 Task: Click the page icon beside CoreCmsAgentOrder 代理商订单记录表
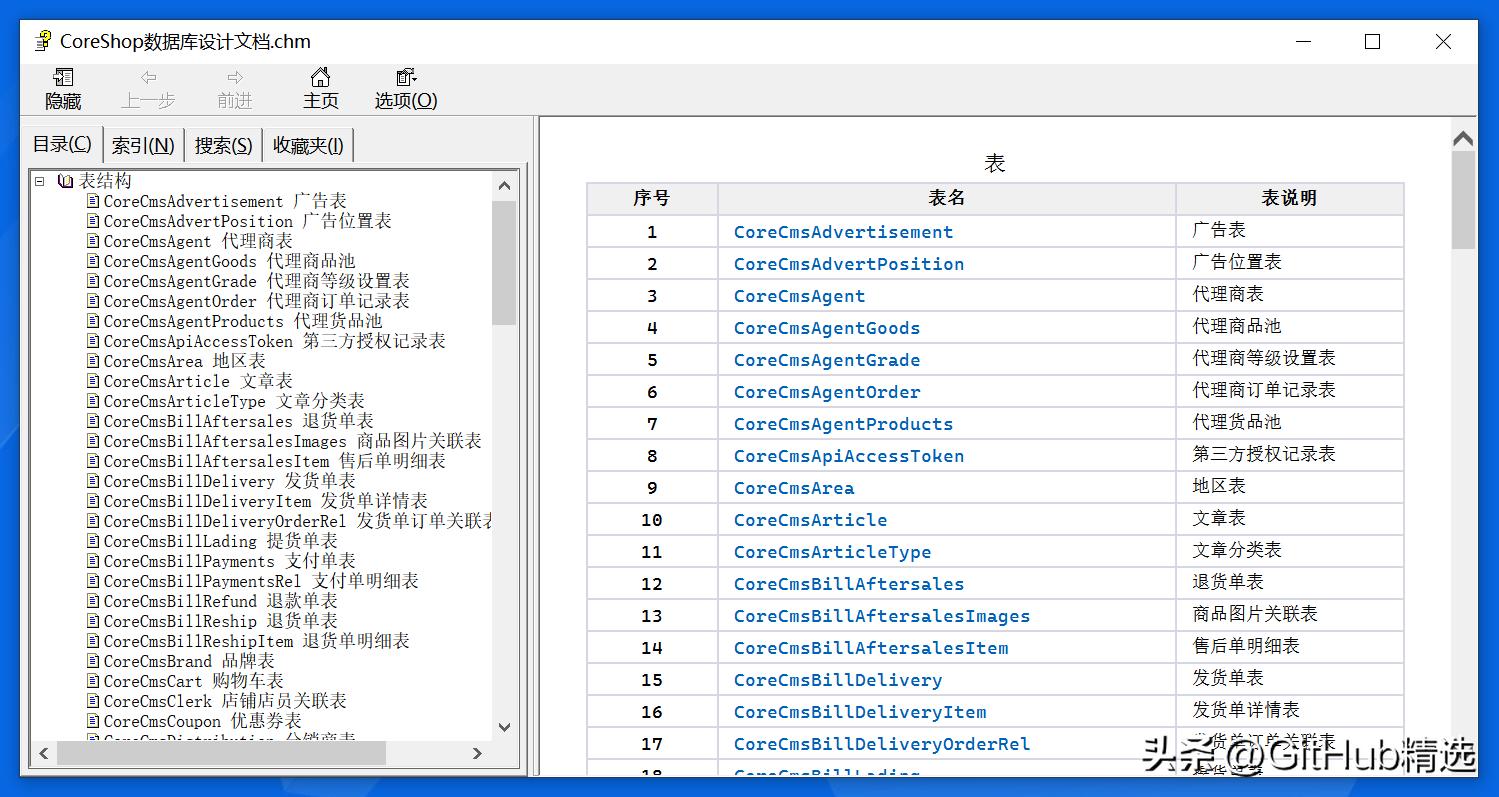(x=94, y=301)
